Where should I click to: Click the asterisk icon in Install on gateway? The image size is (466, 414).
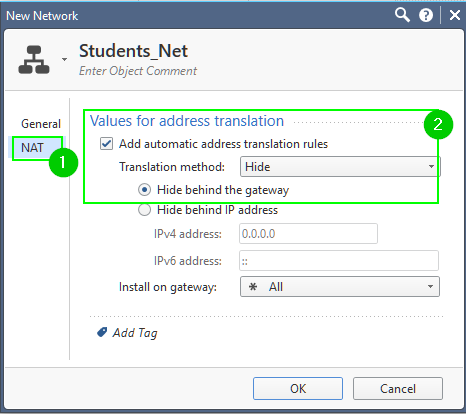[x=253, y=287]
